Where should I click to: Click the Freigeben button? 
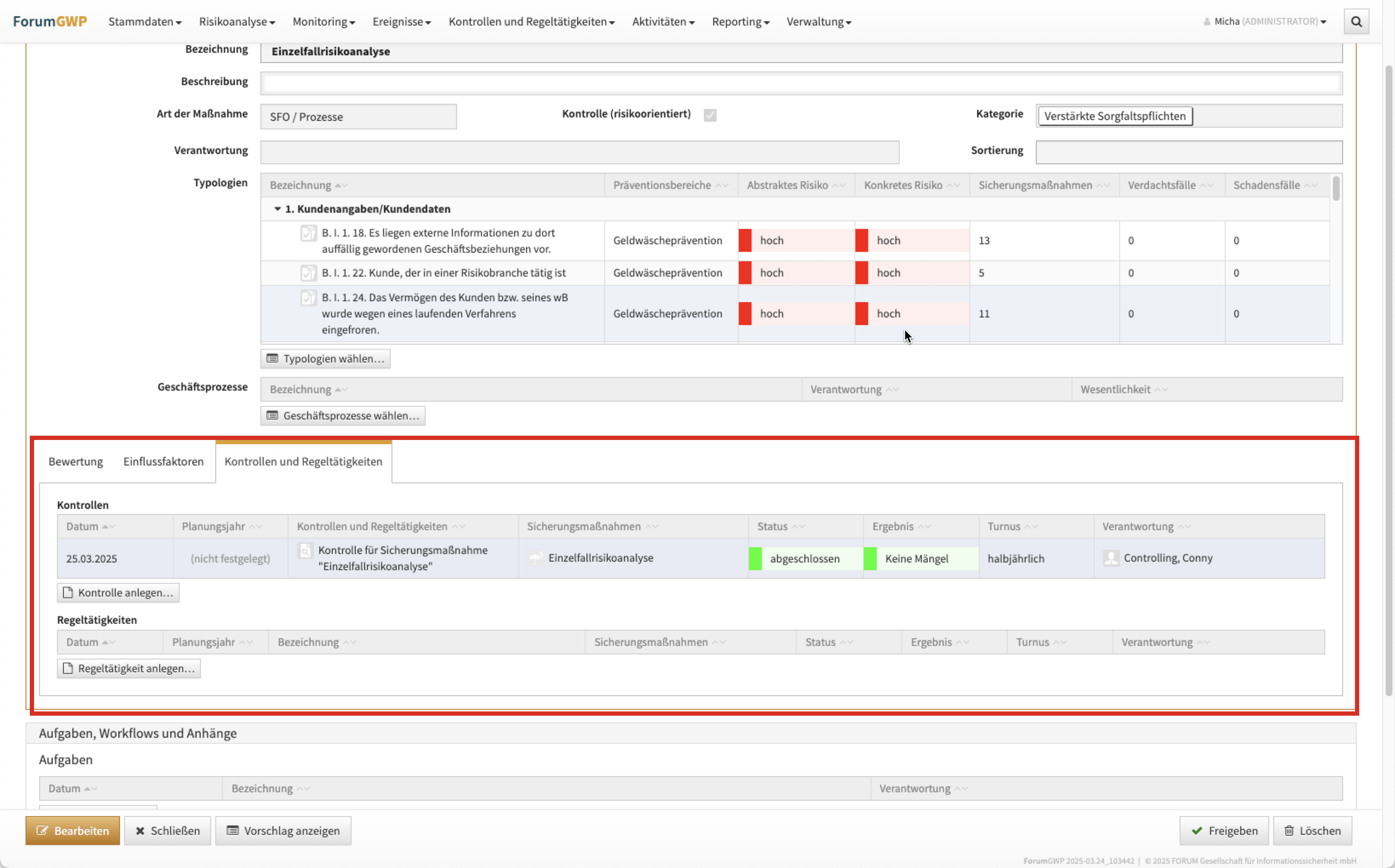click(1224, 831)
